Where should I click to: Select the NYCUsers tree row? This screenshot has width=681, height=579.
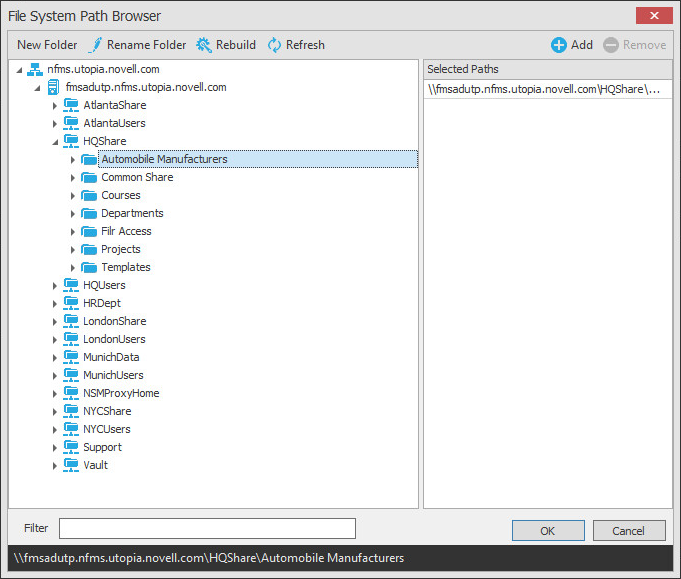coord(106,429)
